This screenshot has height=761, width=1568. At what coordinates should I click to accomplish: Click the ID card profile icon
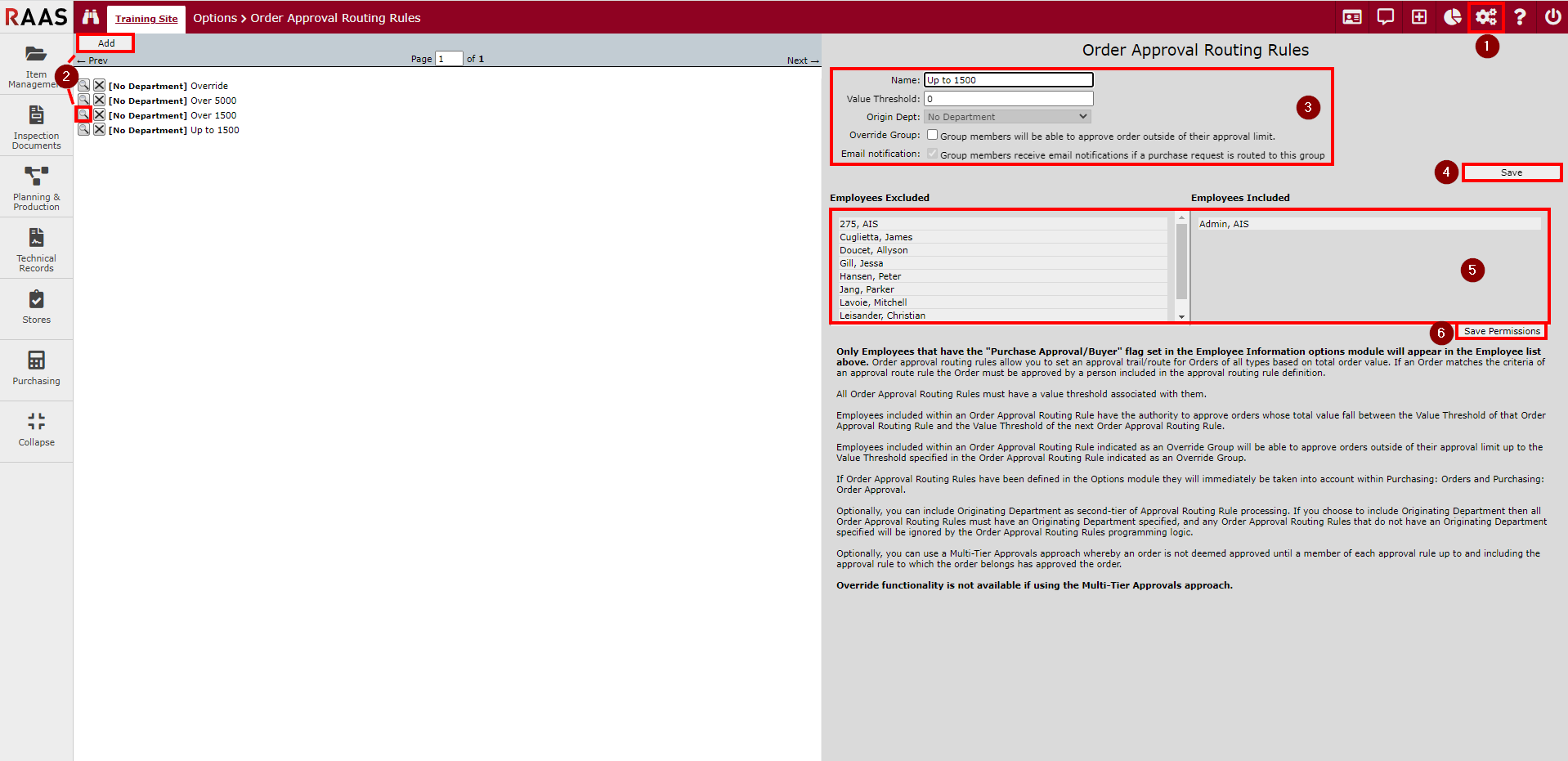pyautogui.click(x=1351, y=17)
